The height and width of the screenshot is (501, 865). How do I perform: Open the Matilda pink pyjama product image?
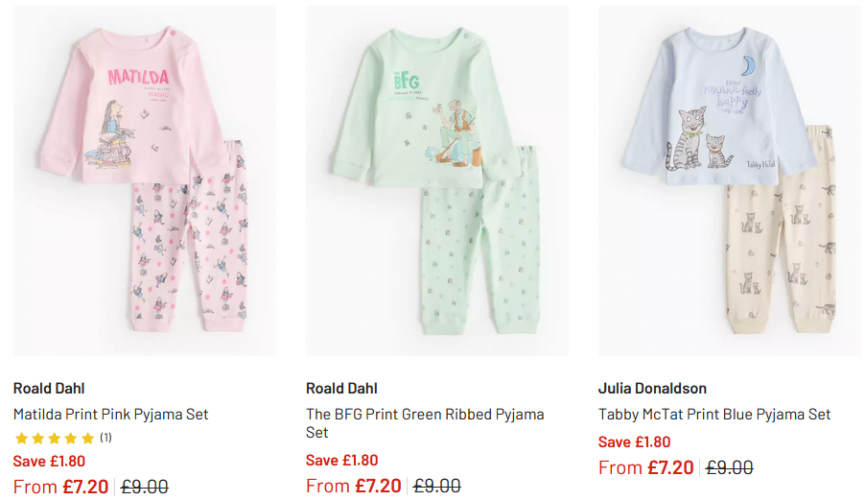[144, 180]
